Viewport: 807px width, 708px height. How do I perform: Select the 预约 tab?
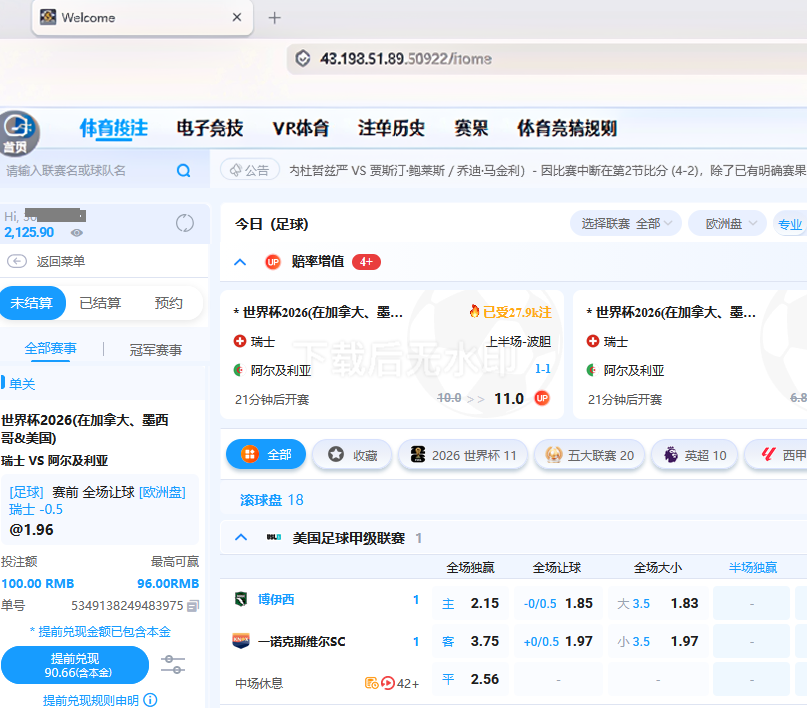click(169, 303)
